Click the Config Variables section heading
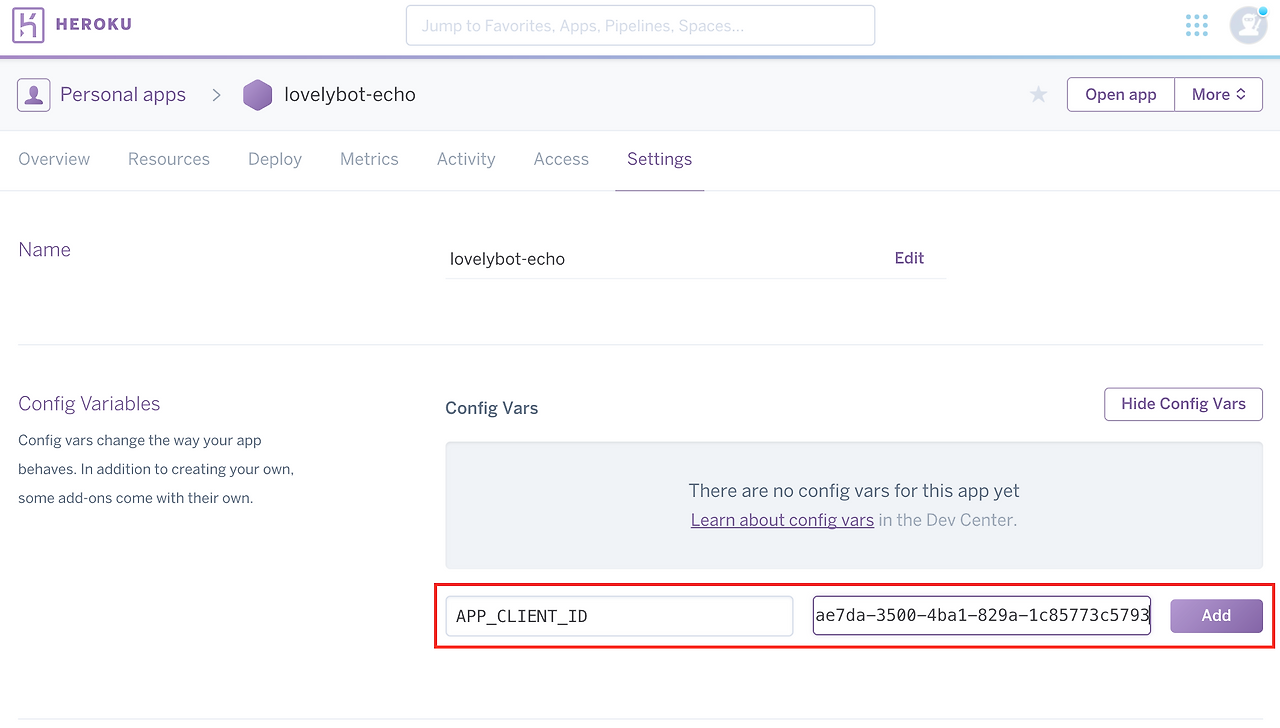Screen dimensions: 1280x728 click(x=89, y=404)
